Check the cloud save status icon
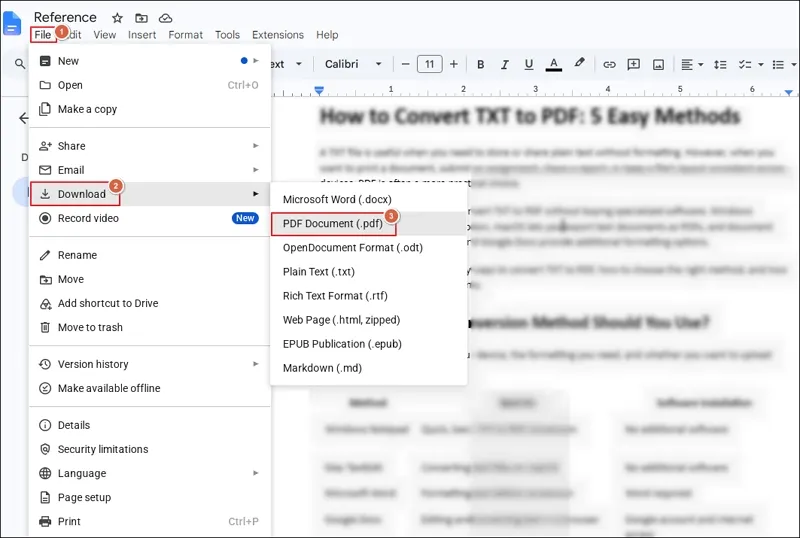This screenshot has height=538, width=800. (165, 18)
